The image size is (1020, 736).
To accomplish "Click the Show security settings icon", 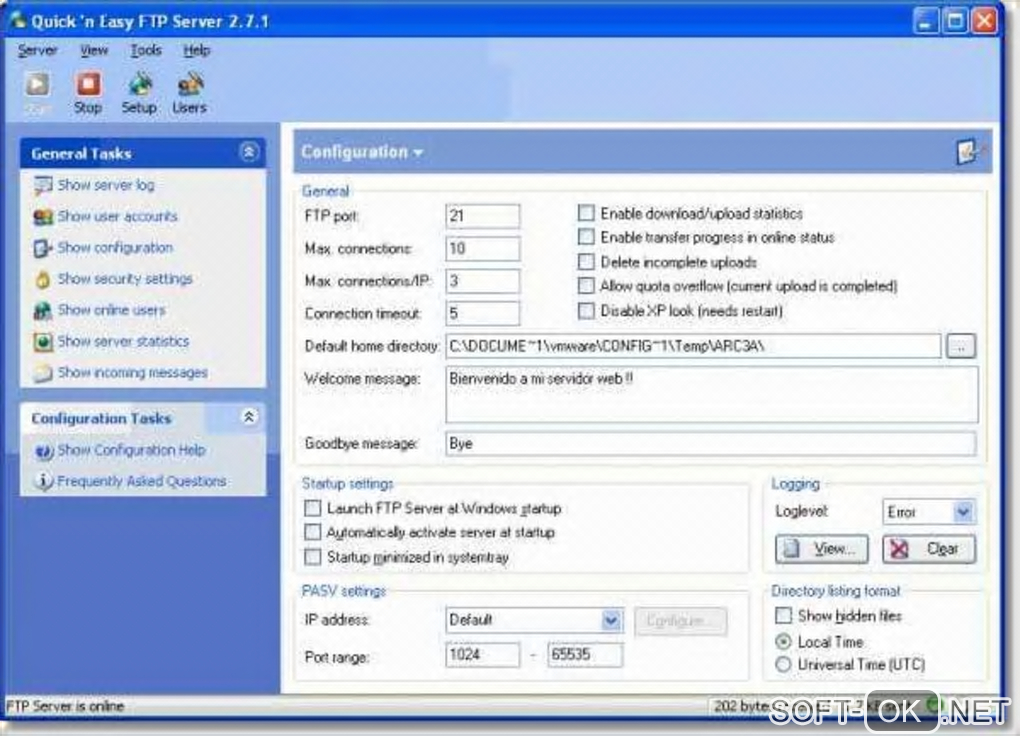I will (x=43, y=279).
